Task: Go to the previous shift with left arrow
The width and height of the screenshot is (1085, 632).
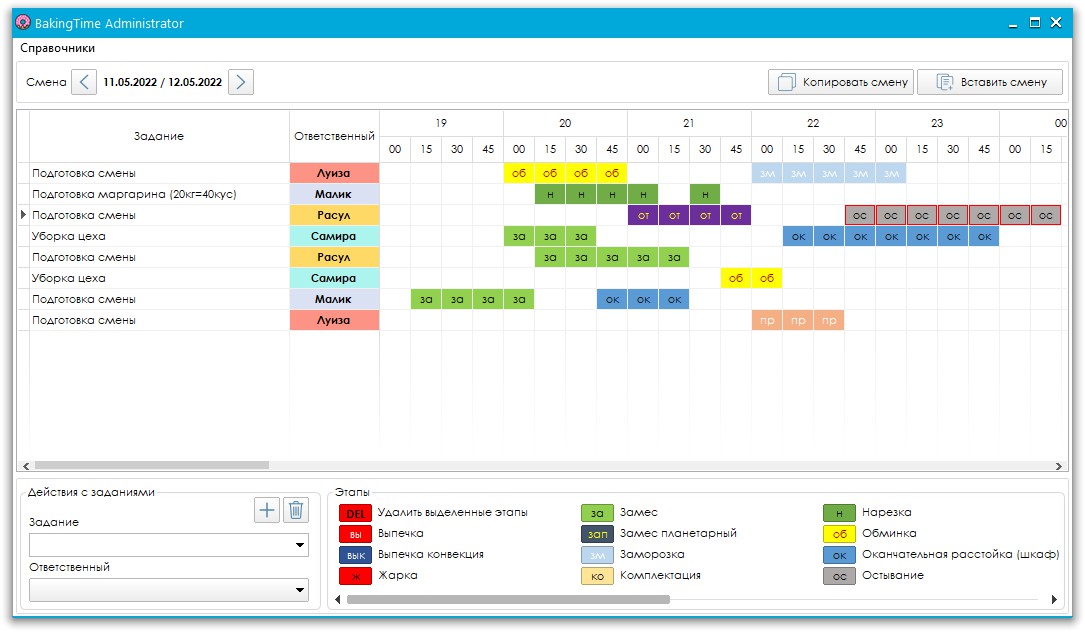Action: (84, 82)
